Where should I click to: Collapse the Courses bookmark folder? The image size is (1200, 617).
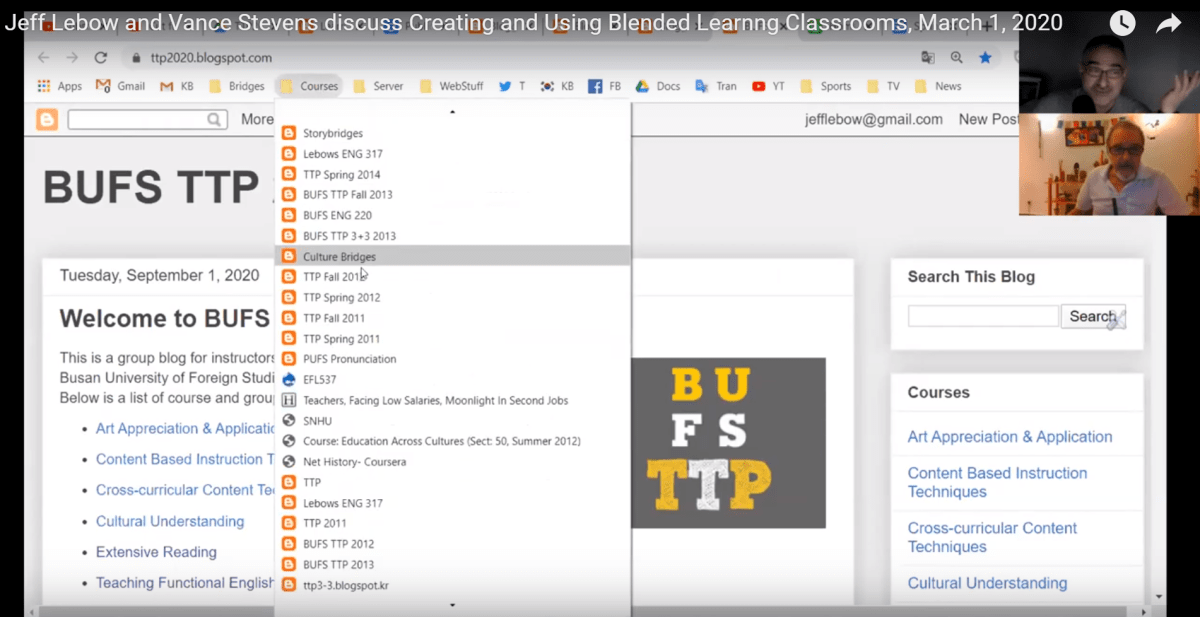coord(309,86)
